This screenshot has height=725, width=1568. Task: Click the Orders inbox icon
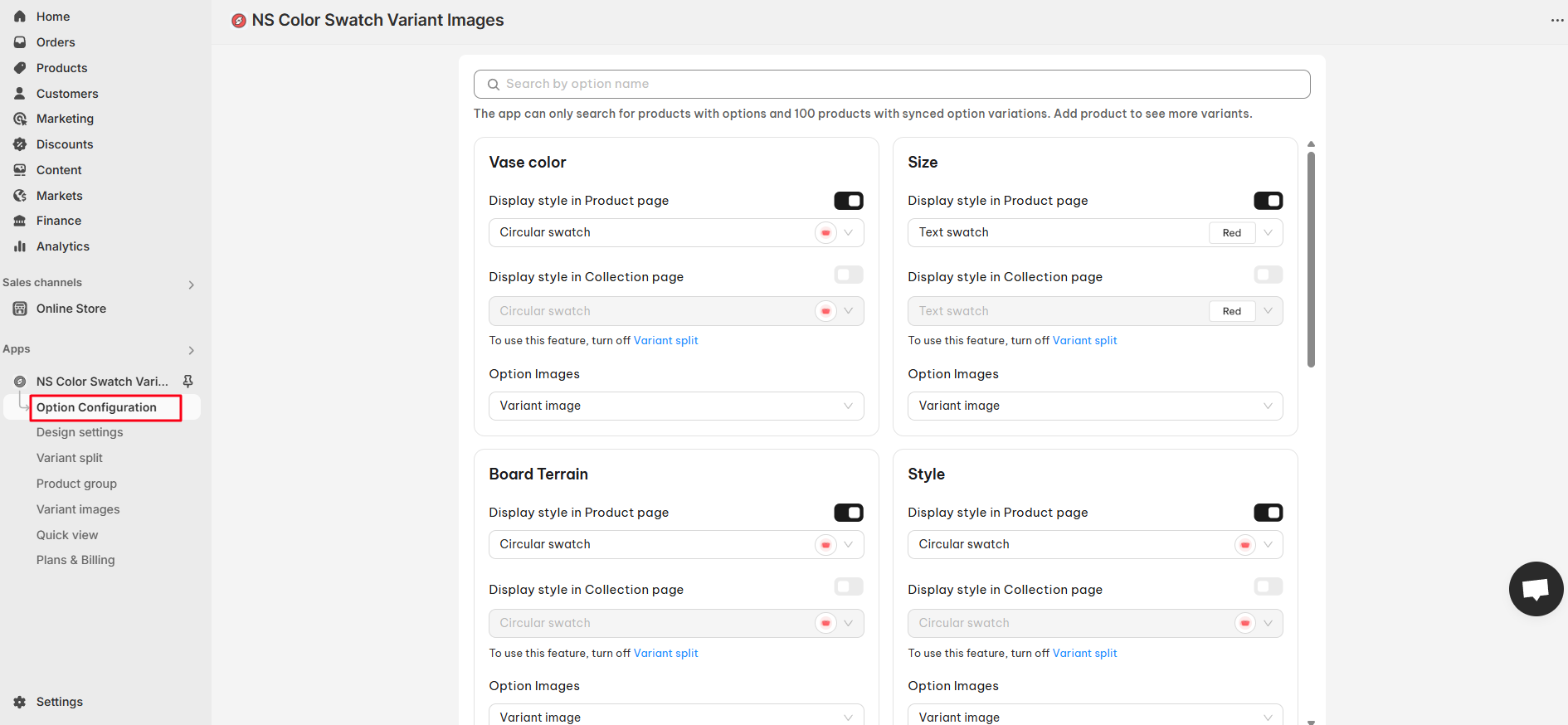pyautogui.click(x=20, y=42)
